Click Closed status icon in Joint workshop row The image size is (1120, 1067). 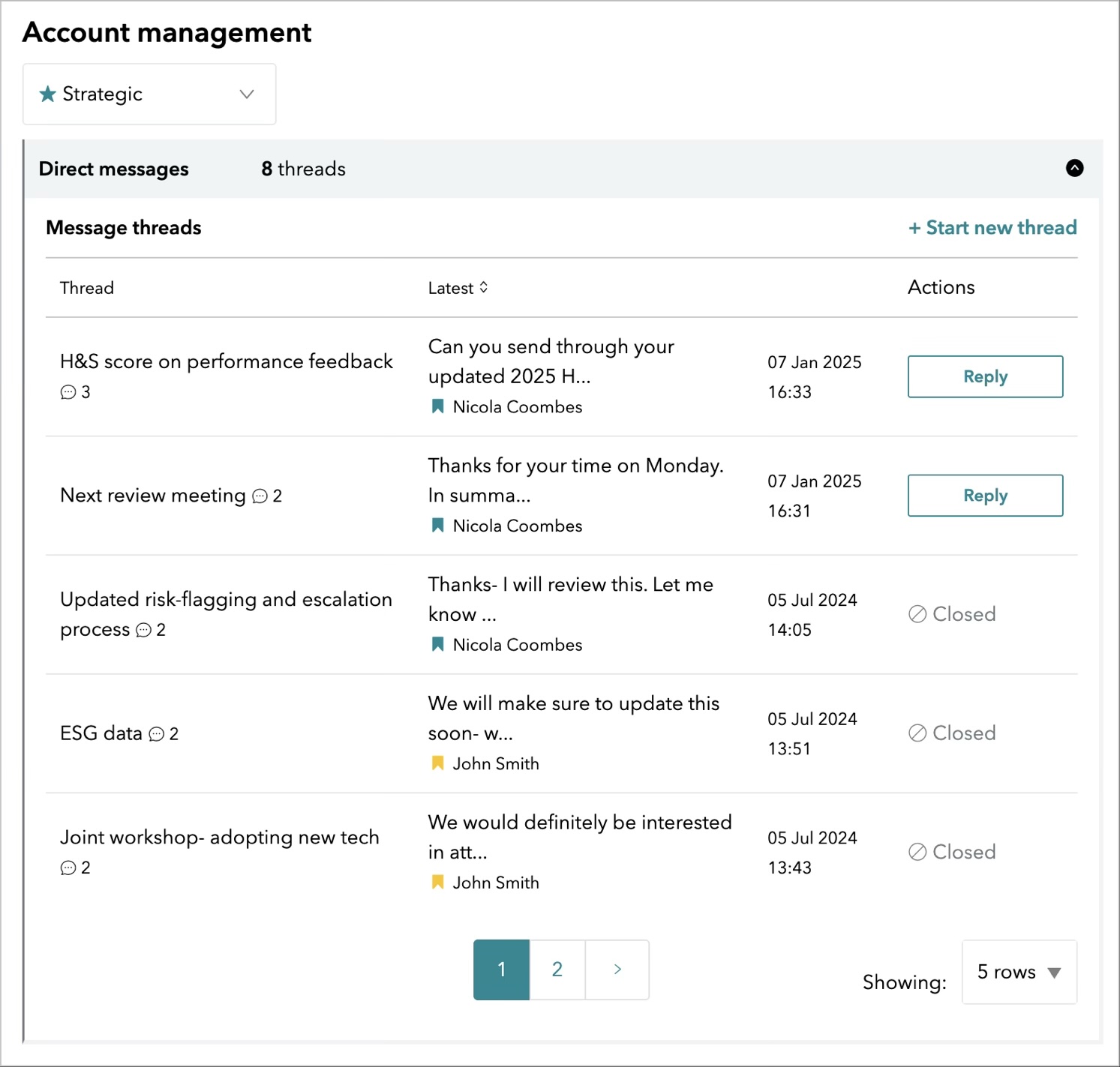tap(917, 852)
